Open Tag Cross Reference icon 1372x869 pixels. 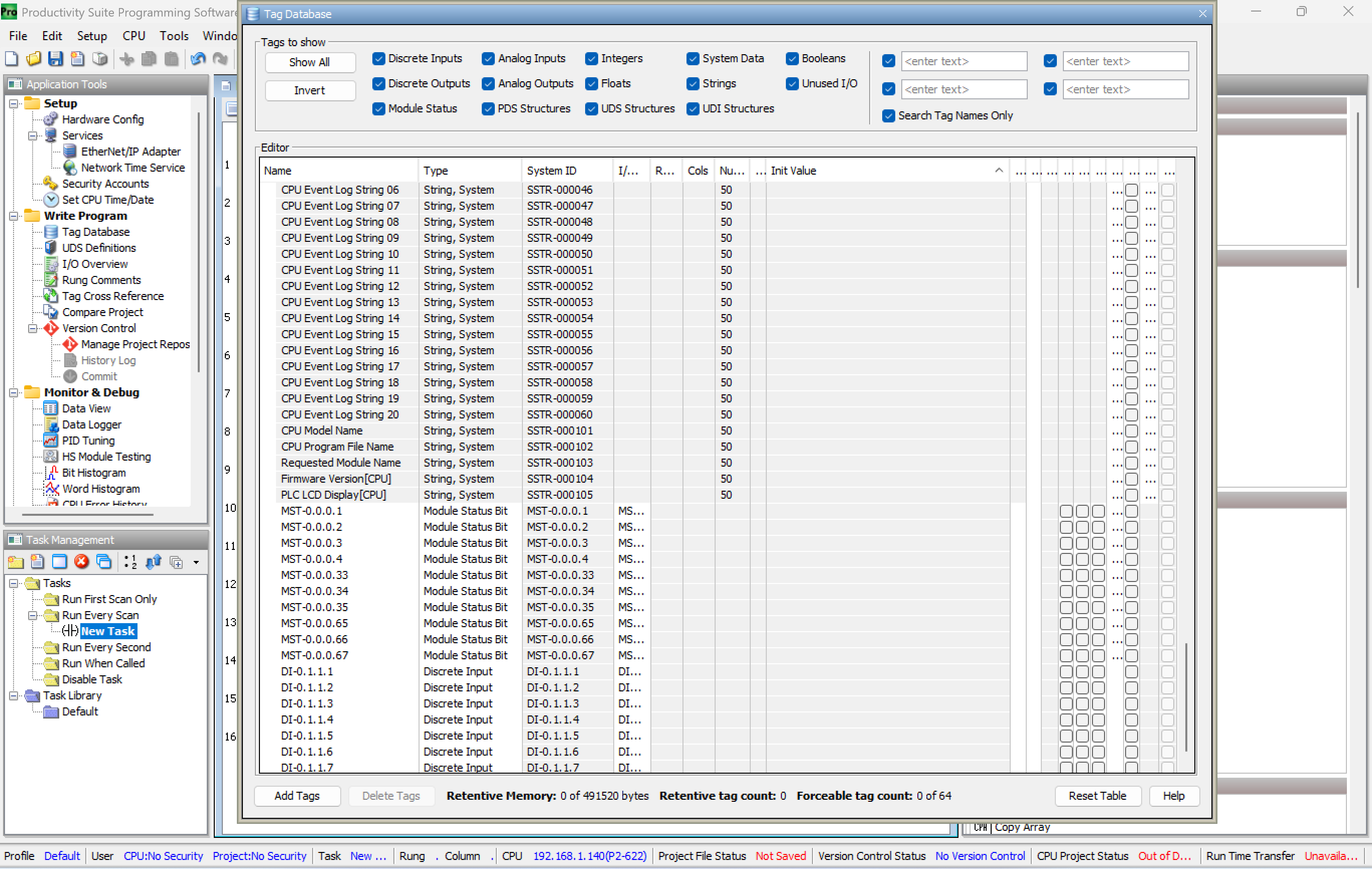pos(51,296)
